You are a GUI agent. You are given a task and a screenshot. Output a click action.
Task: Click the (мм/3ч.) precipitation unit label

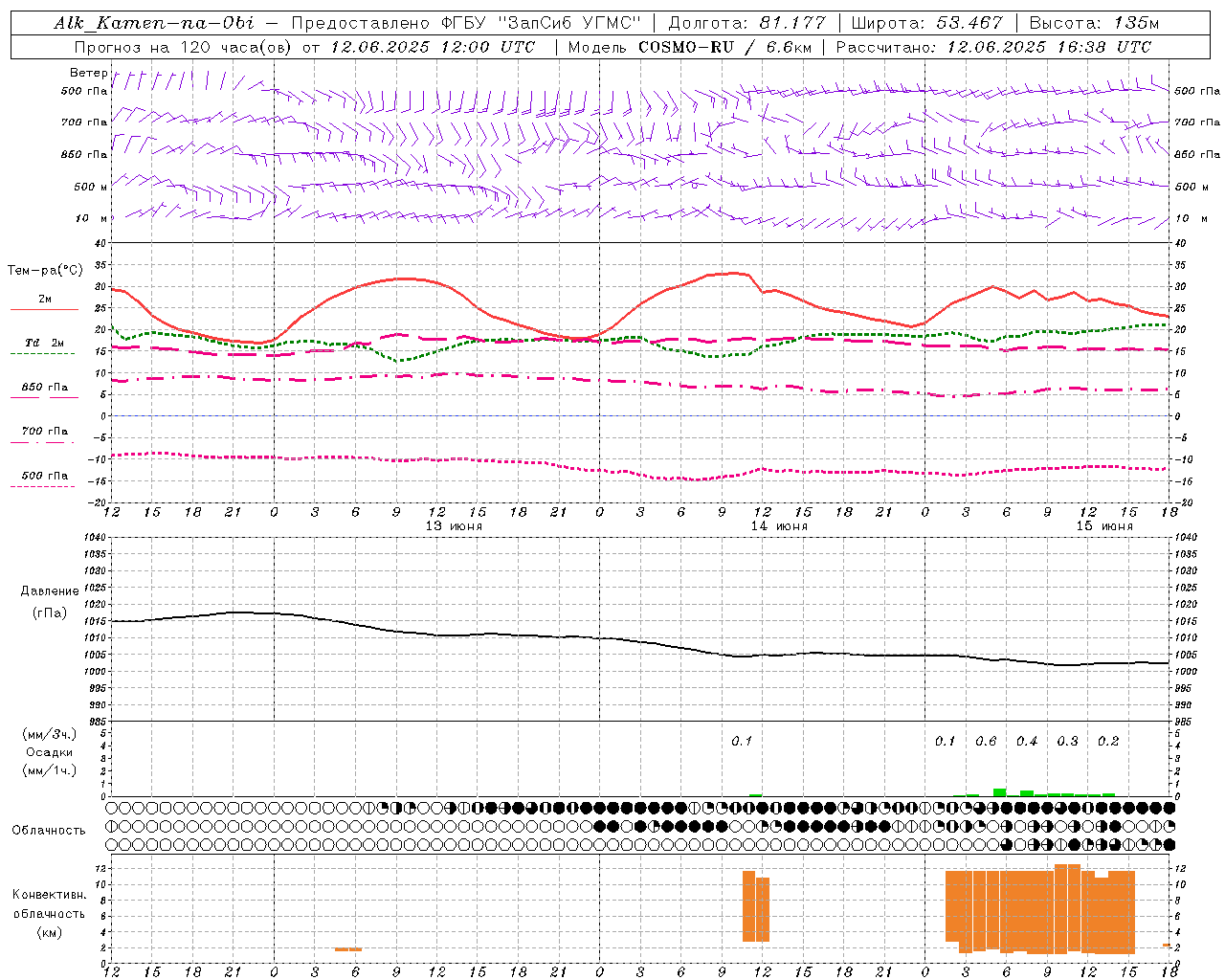50,734
